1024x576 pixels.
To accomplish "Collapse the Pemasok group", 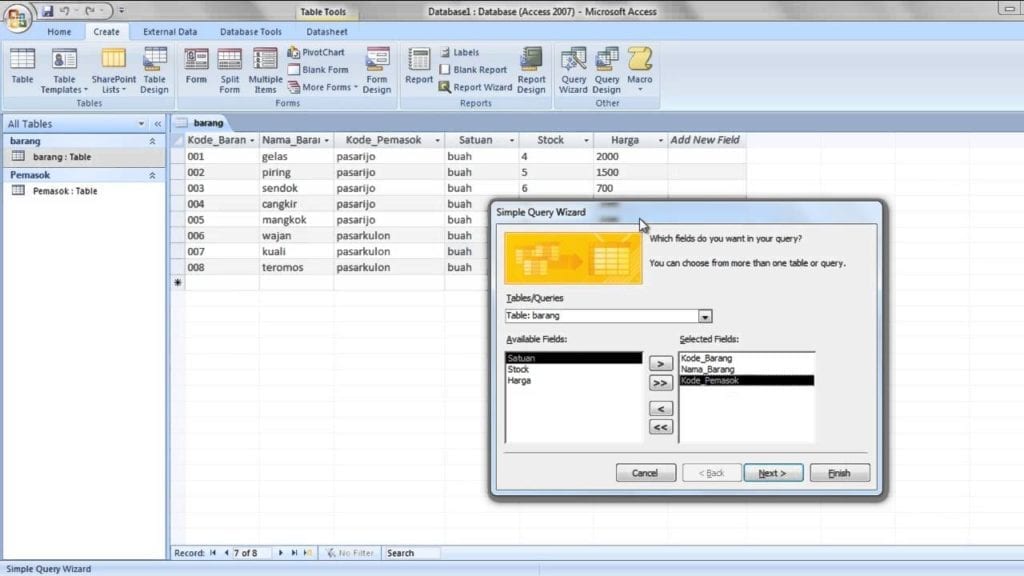I will pos(152,175).
